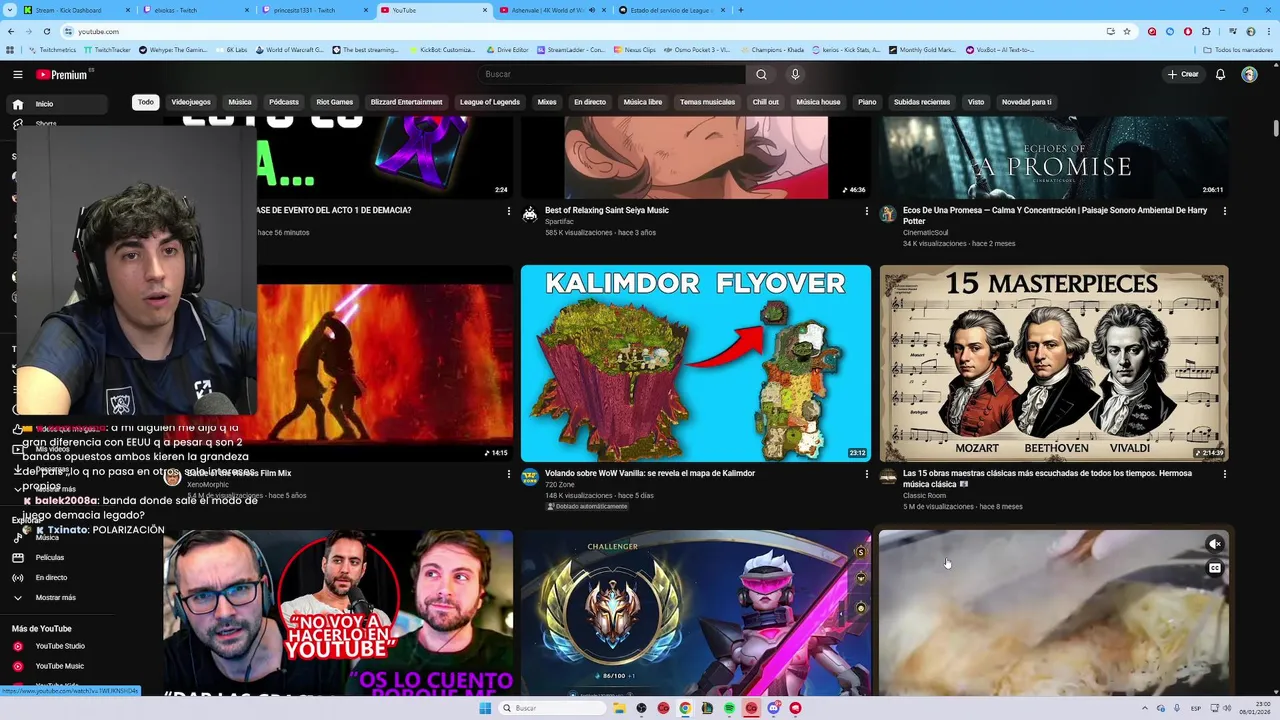Open File Explorer from the taskbar
The width and height of the screenshot is (1280, 720).
click(619, 708)
